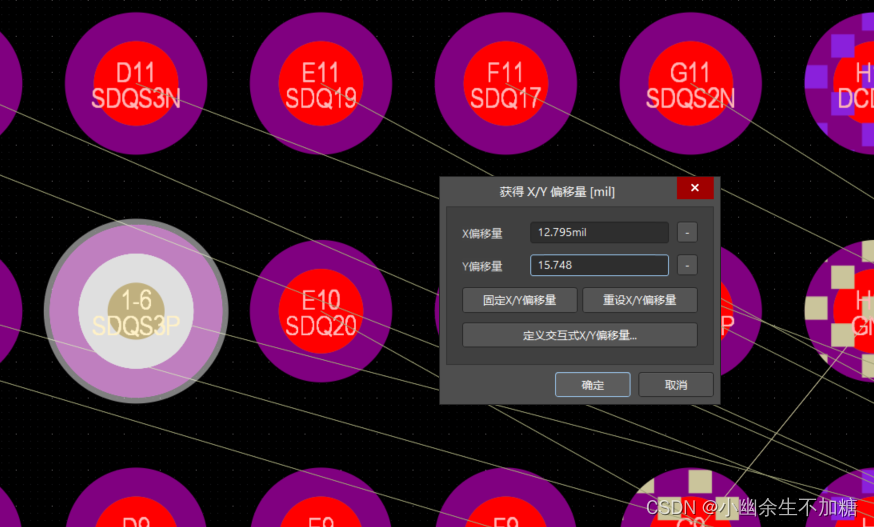Negate the Y offset with minus button
Viewport: 874px width, 527px height.
click(687, 265)
